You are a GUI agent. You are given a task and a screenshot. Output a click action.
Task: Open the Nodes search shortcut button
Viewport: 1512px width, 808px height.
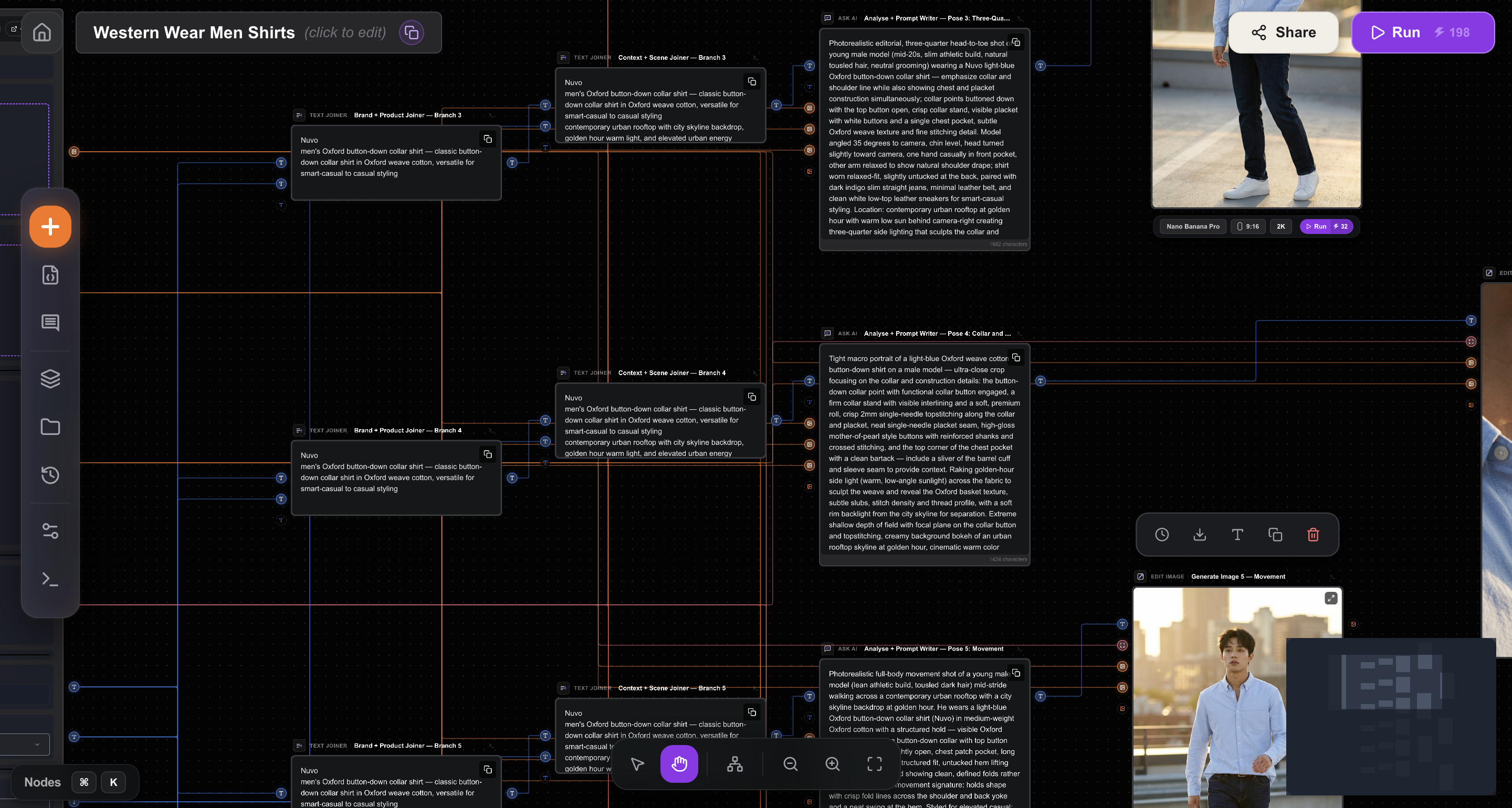[x=75, y=782]
